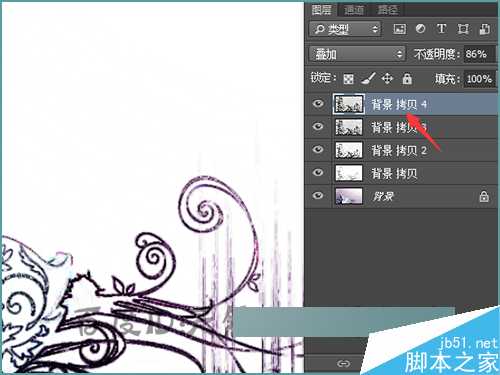Switch to the 路径 tab
500x375 pixels.
(387, 10)
